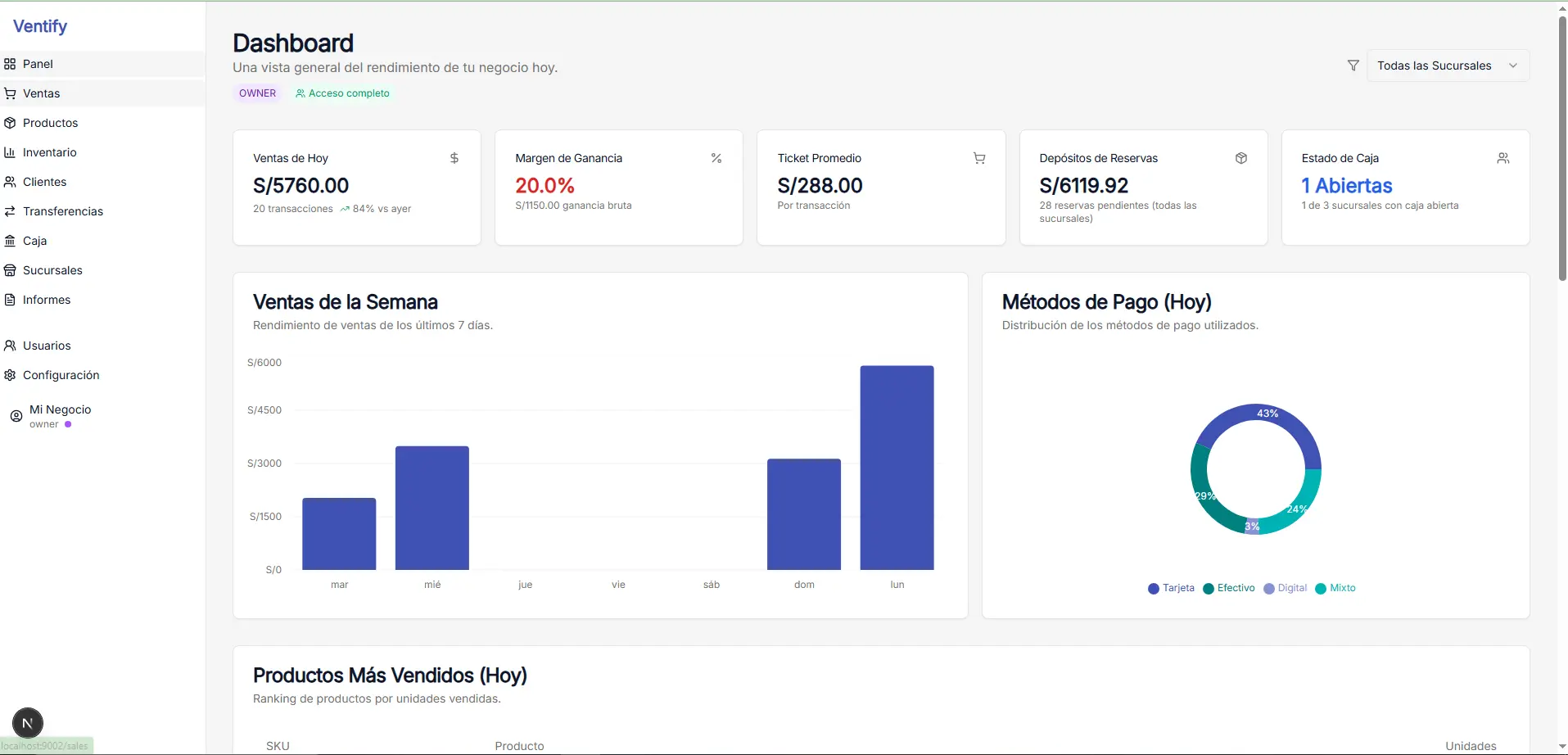Toggle Efectivo legend item in chart
This screenshot has height=755, width=1568.
[1228, 588]
